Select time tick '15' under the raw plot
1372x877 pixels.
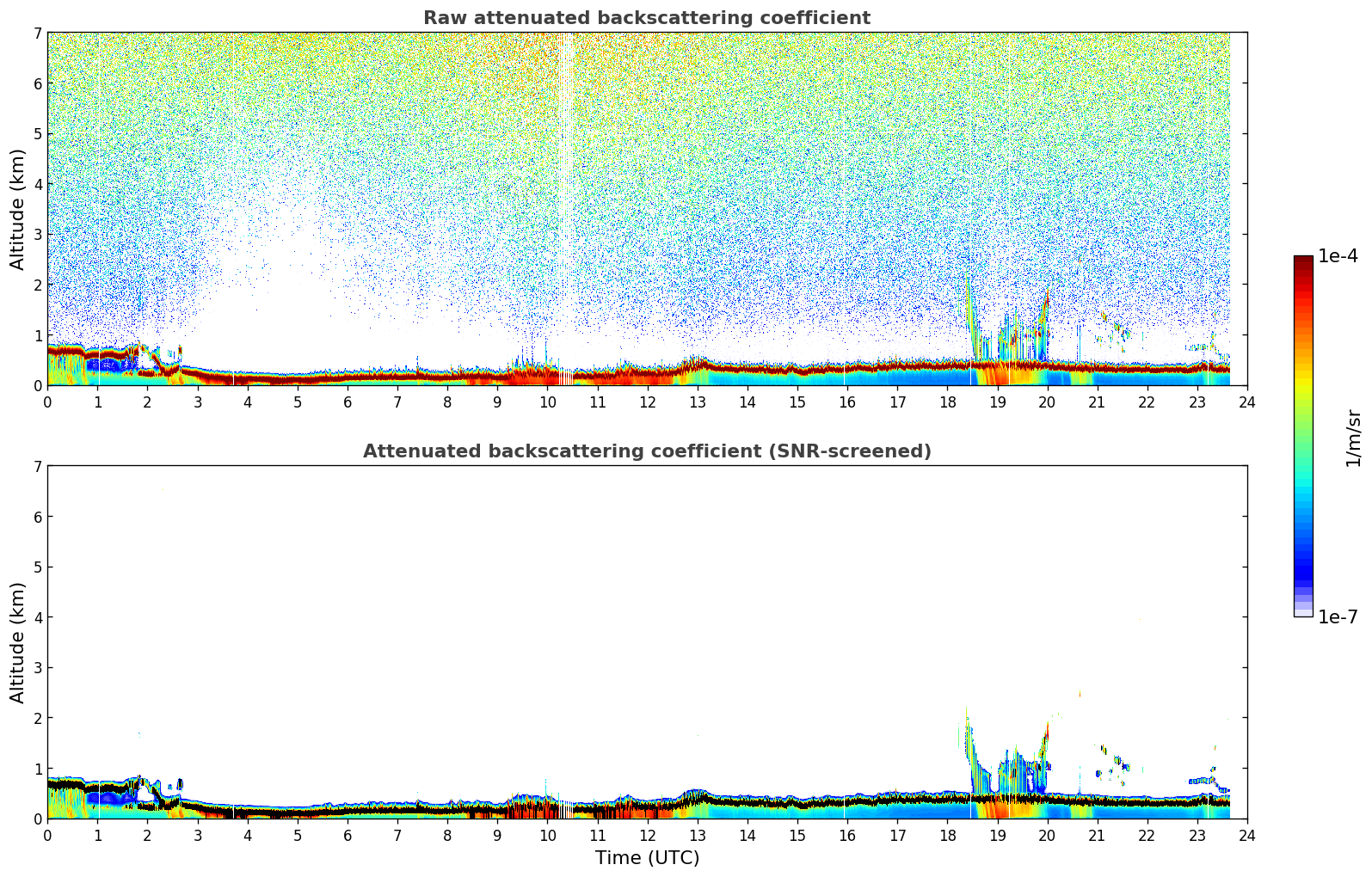[797, 402]
